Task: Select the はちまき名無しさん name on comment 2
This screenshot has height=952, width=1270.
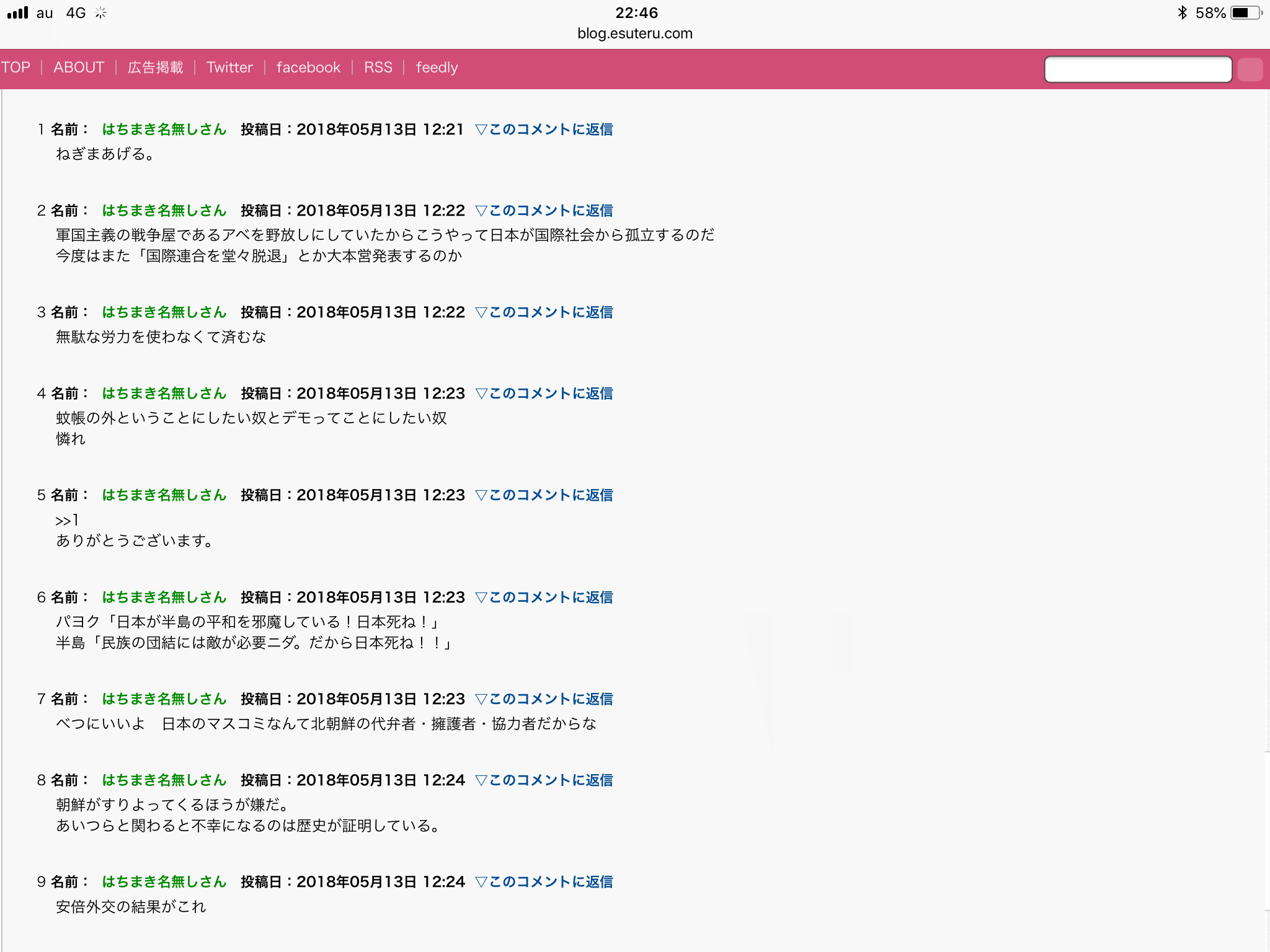Action: tap(164, 211)
